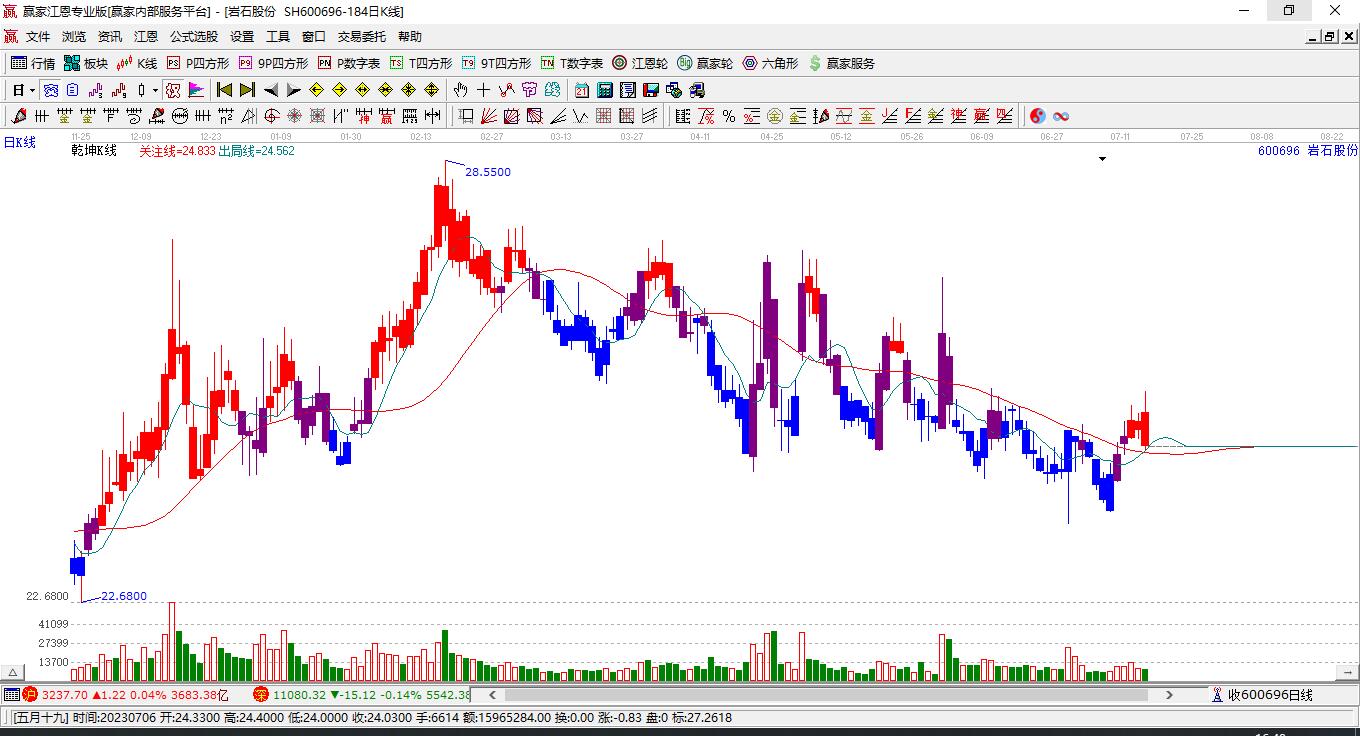Open the 帮助 menu
This screenshot has height=736, width=1360.
(x=410, y=36)
